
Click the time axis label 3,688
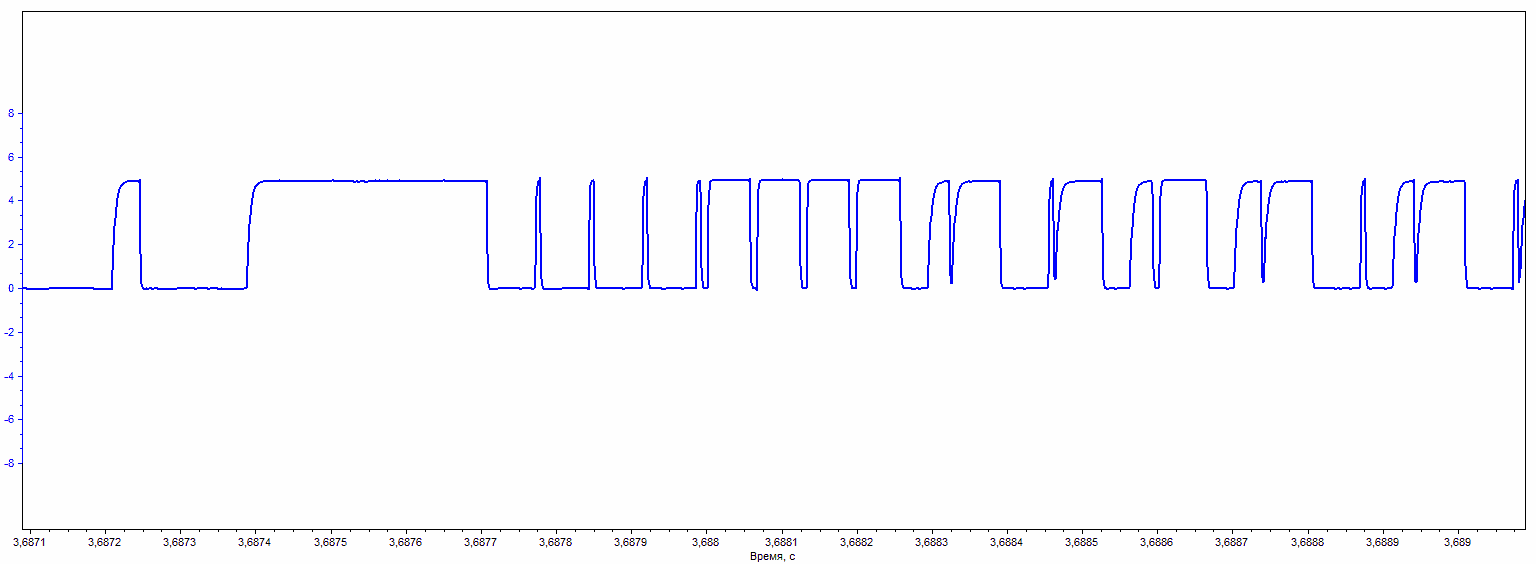(706, 542)
